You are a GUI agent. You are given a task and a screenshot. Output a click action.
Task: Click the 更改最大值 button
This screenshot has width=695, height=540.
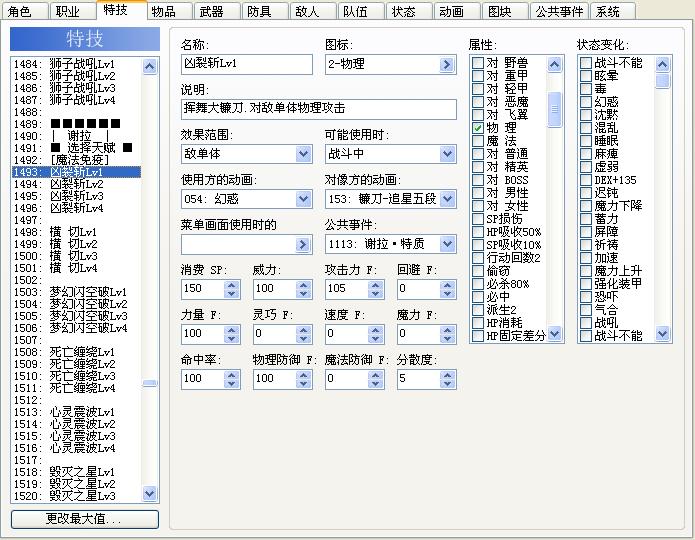(85, 519)
